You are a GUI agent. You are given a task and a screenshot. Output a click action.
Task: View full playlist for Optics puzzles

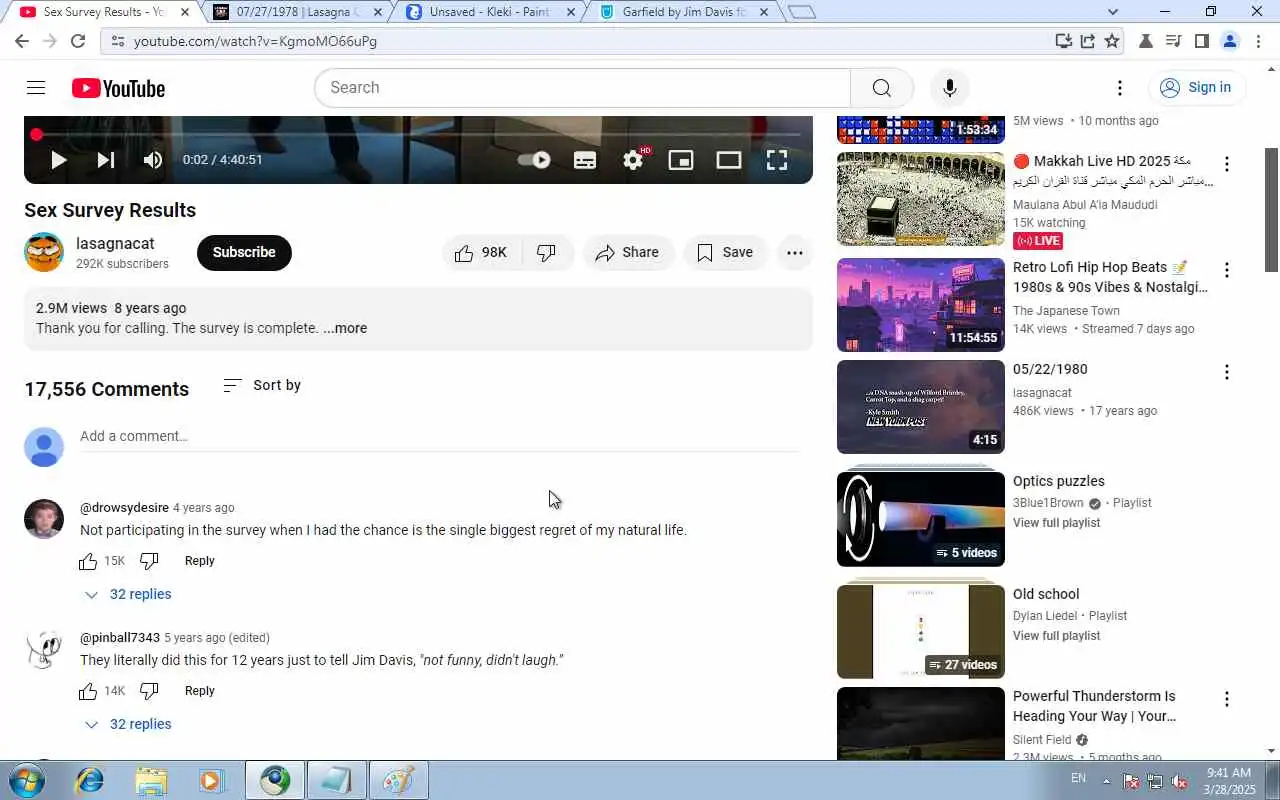coord(1056,523)
